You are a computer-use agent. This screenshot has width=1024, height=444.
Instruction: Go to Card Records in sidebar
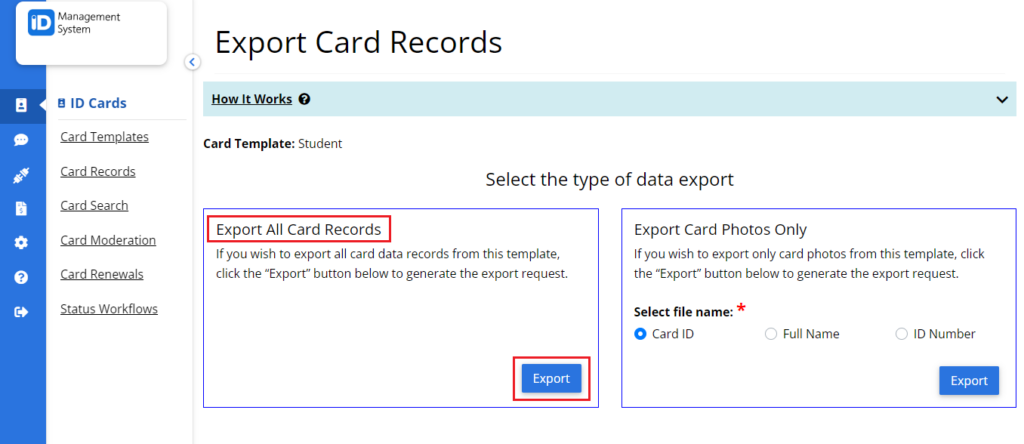[x=98, y=172]
